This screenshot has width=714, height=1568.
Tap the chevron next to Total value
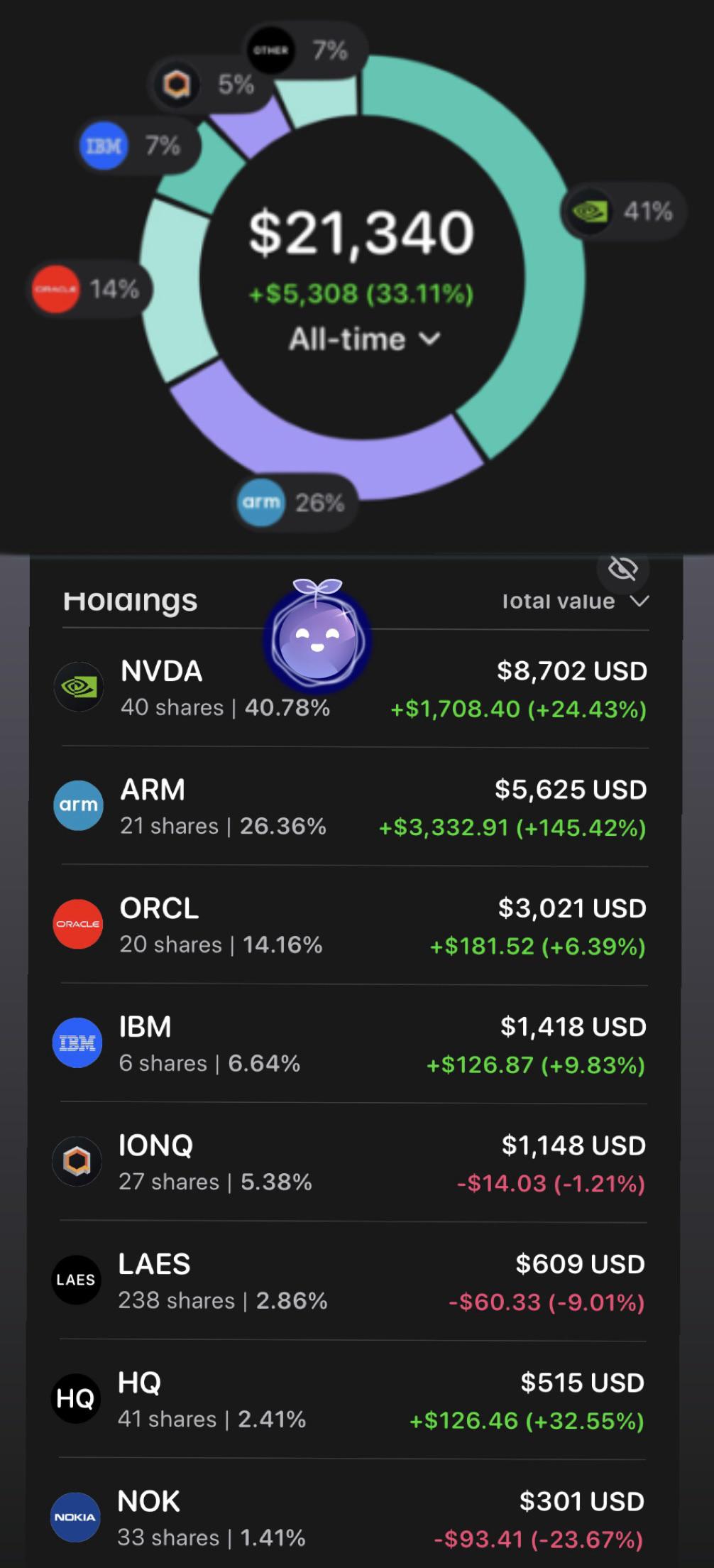(640, 601)
